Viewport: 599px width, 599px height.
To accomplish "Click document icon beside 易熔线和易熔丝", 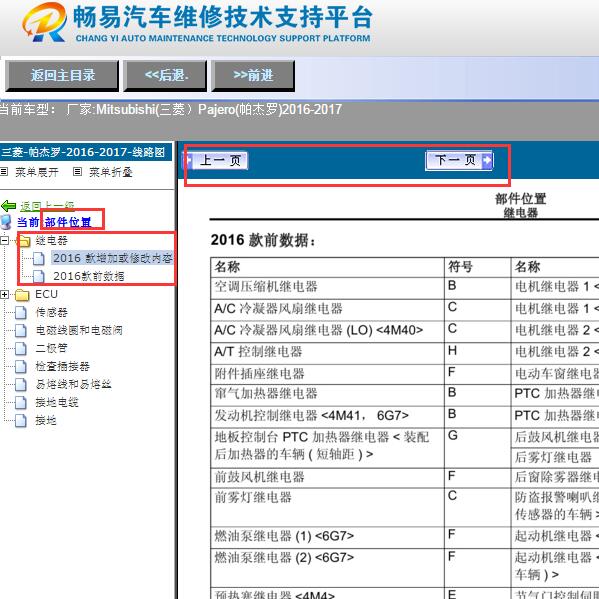I will [21, 384].
